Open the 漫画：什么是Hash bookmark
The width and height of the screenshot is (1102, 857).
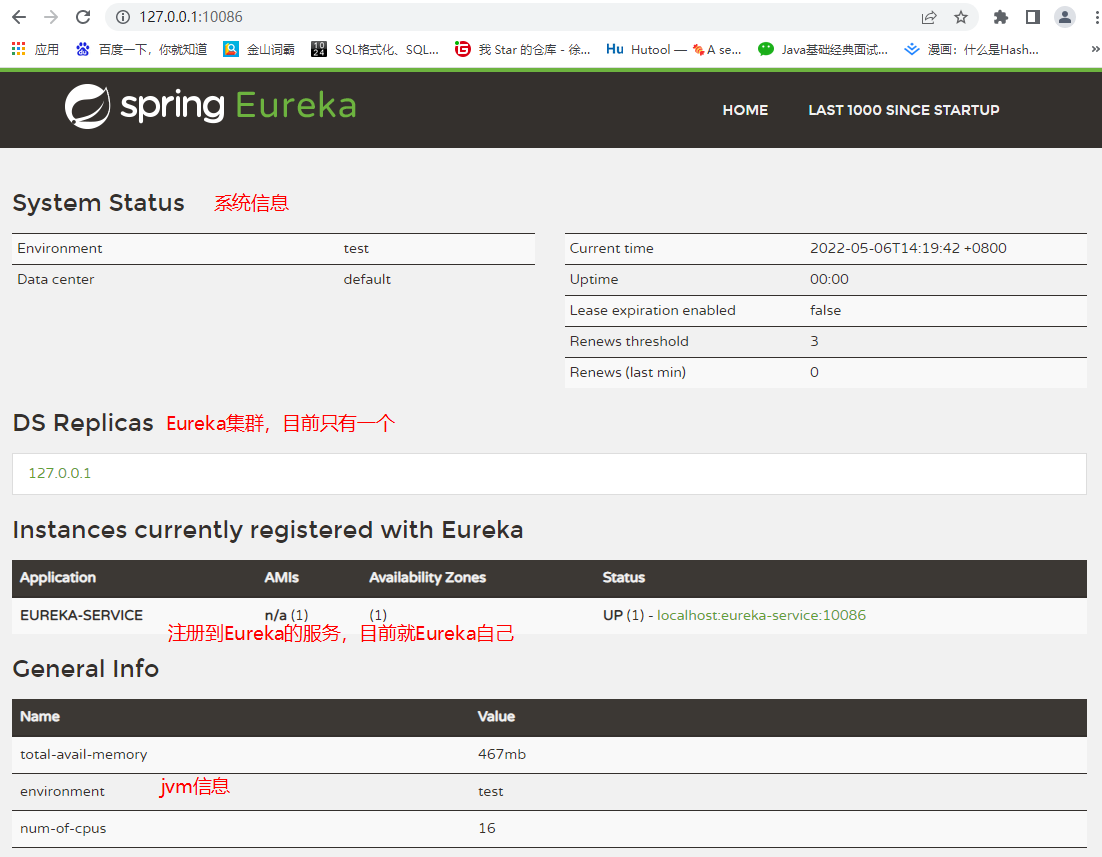tap(971, 49)
